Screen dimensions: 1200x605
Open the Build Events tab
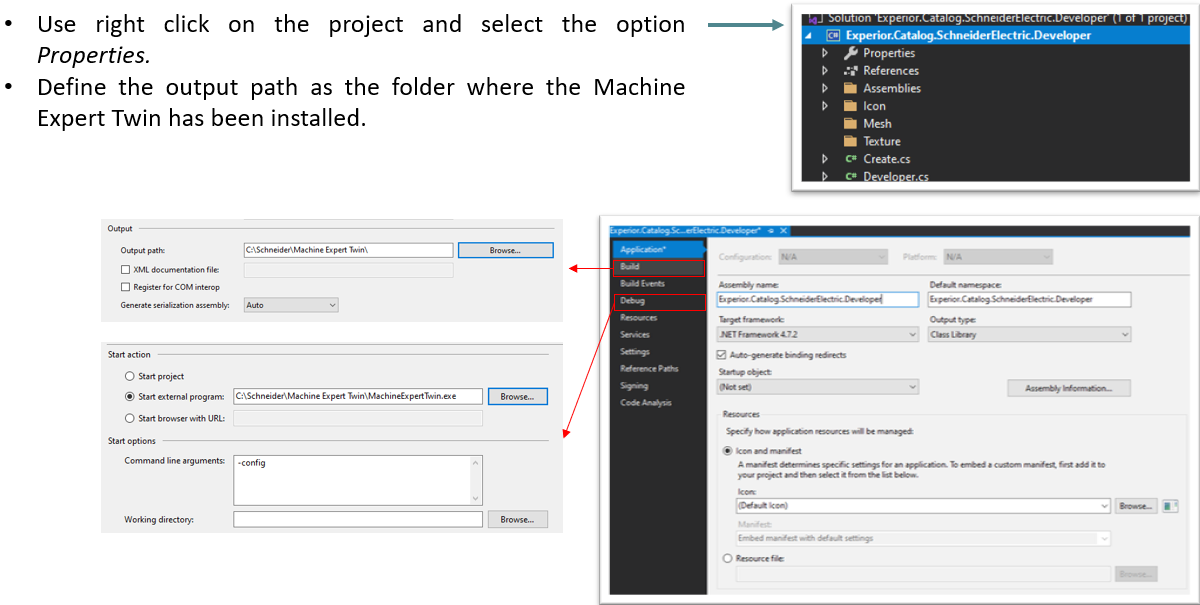[658, 284]
